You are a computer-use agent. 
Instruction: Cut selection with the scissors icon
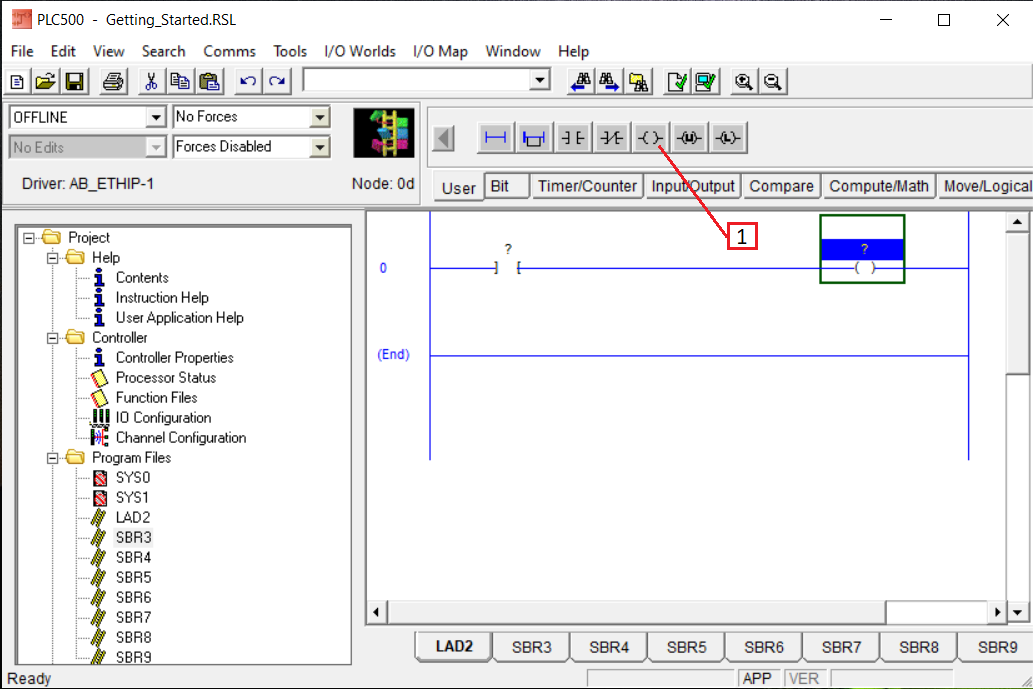click(151, 82)
